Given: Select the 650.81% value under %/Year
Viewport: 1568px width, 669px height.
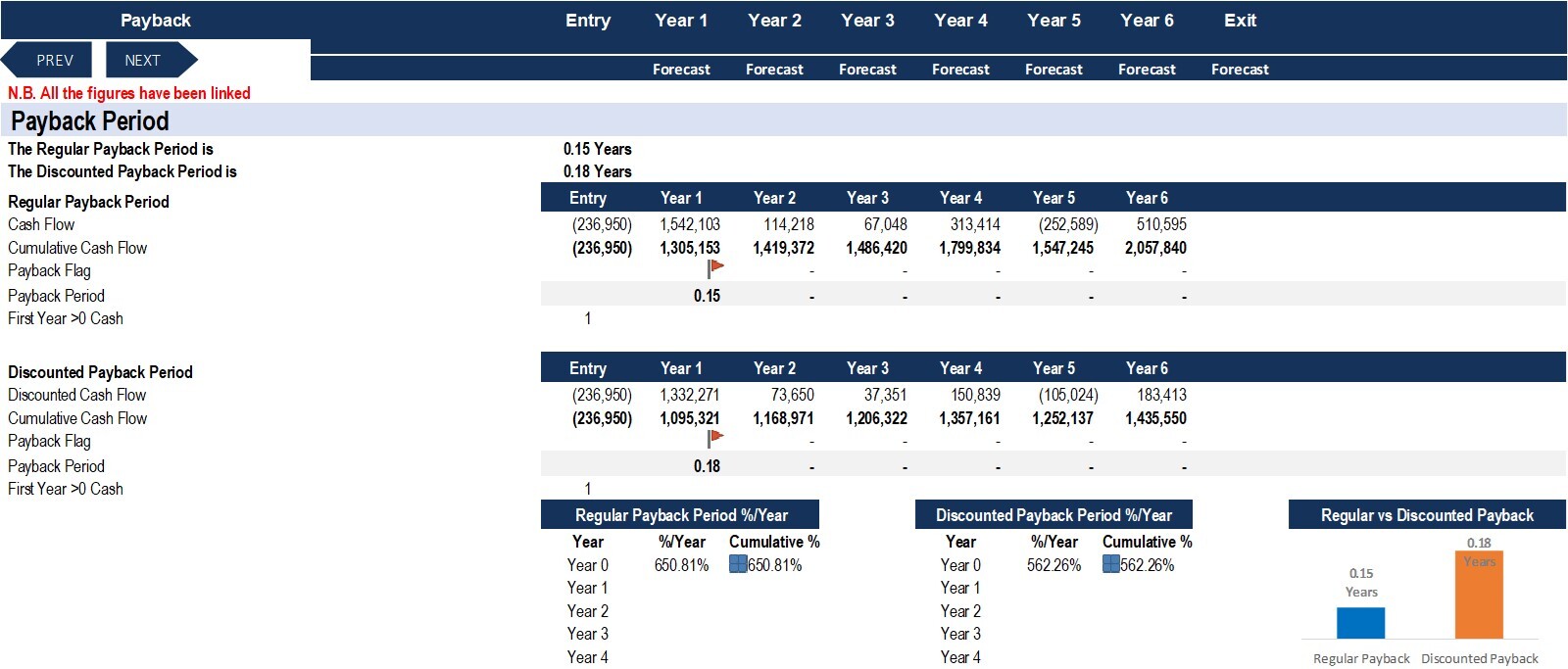Looking at the screenshot, I should point(681,565).
